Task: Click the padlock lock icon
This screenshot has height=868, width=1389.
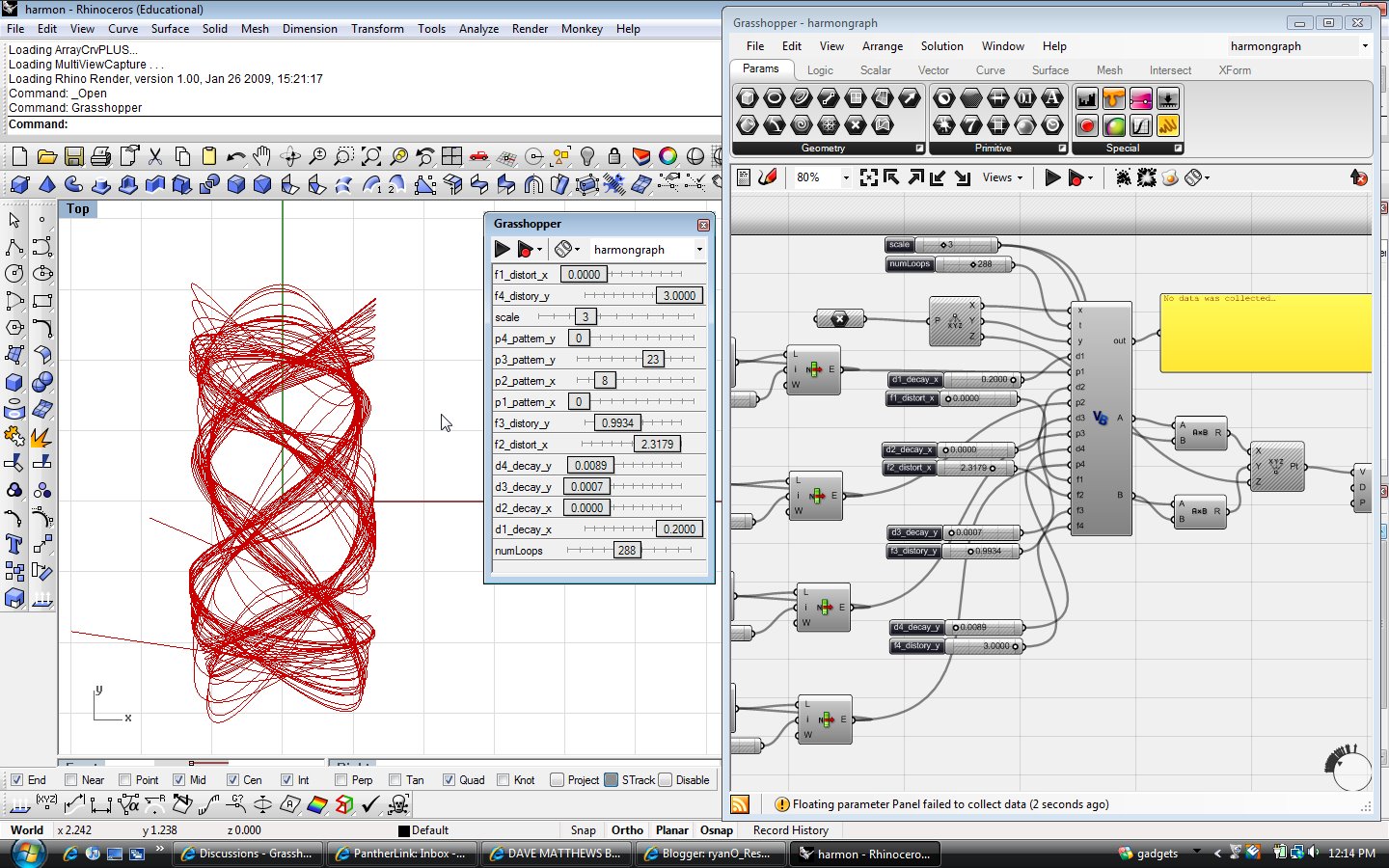Action: pos(614,156)
